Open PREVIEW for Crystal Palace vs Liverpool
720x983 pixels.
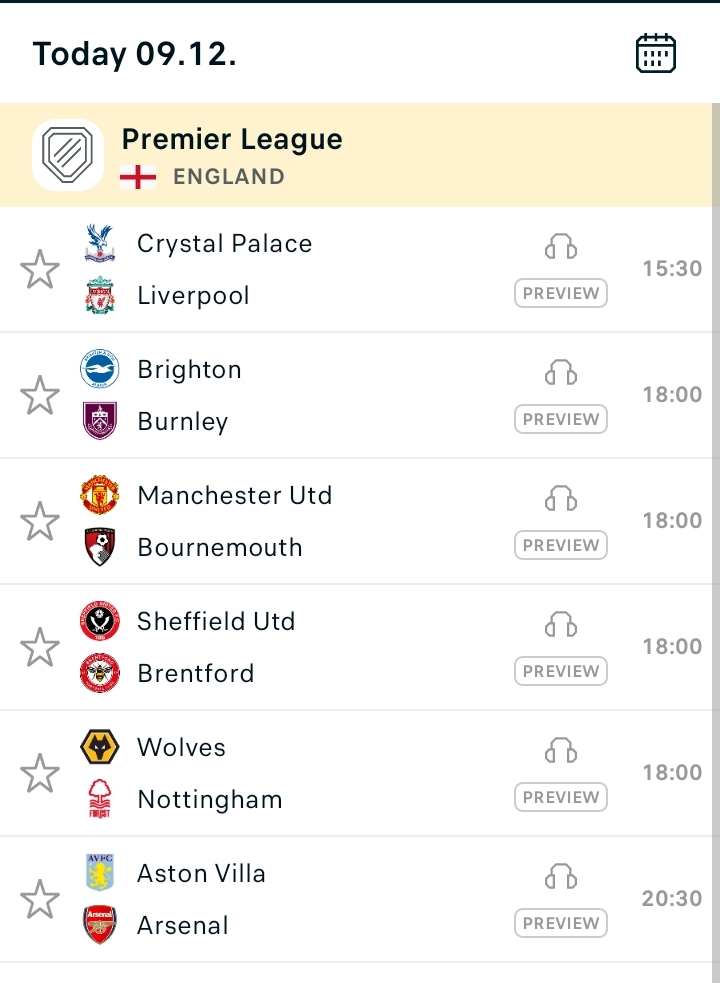click(x=561, y=293)
